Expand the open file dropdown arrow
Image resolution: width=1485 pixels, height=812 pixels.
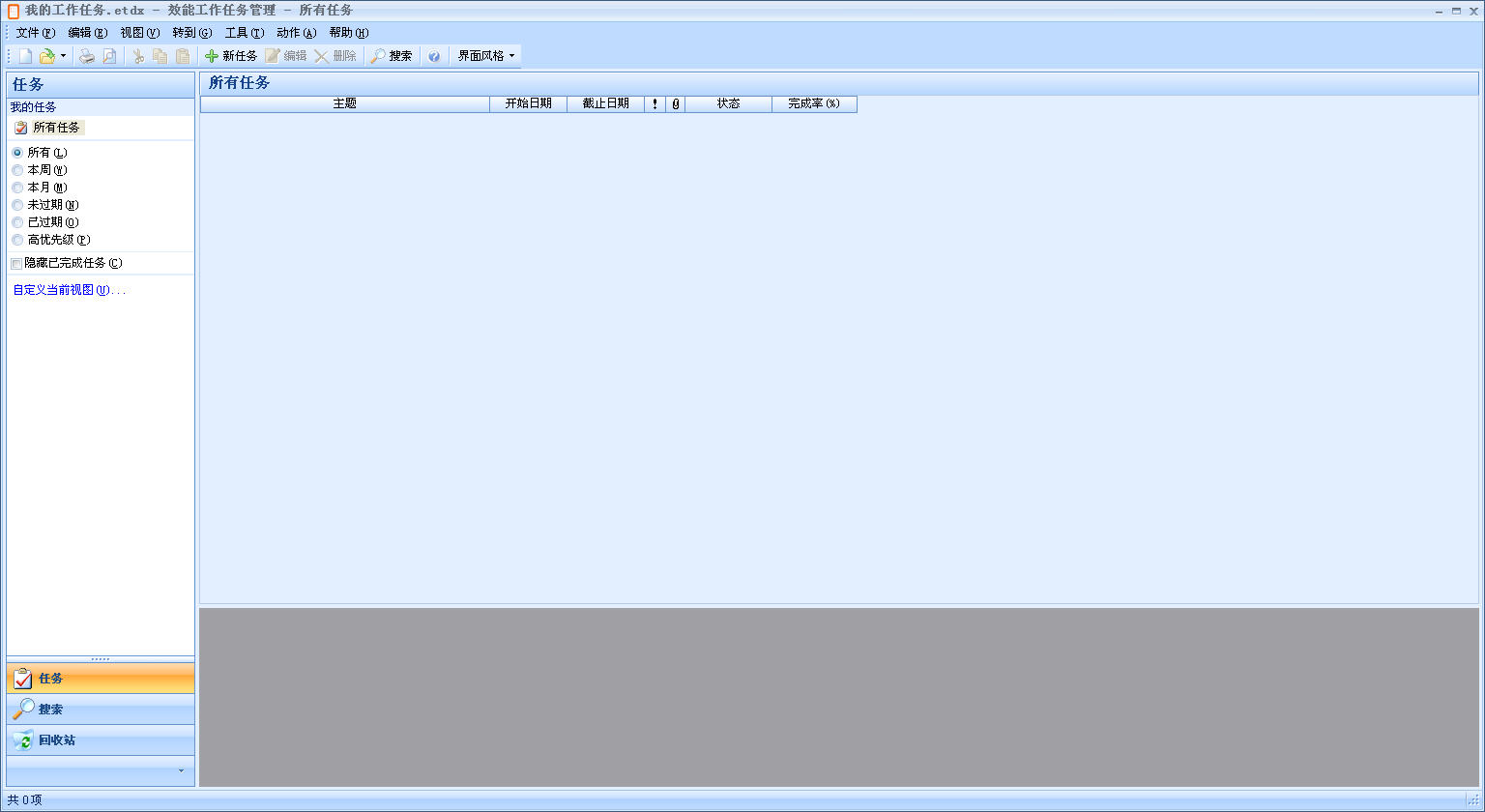tap(63, 56)
